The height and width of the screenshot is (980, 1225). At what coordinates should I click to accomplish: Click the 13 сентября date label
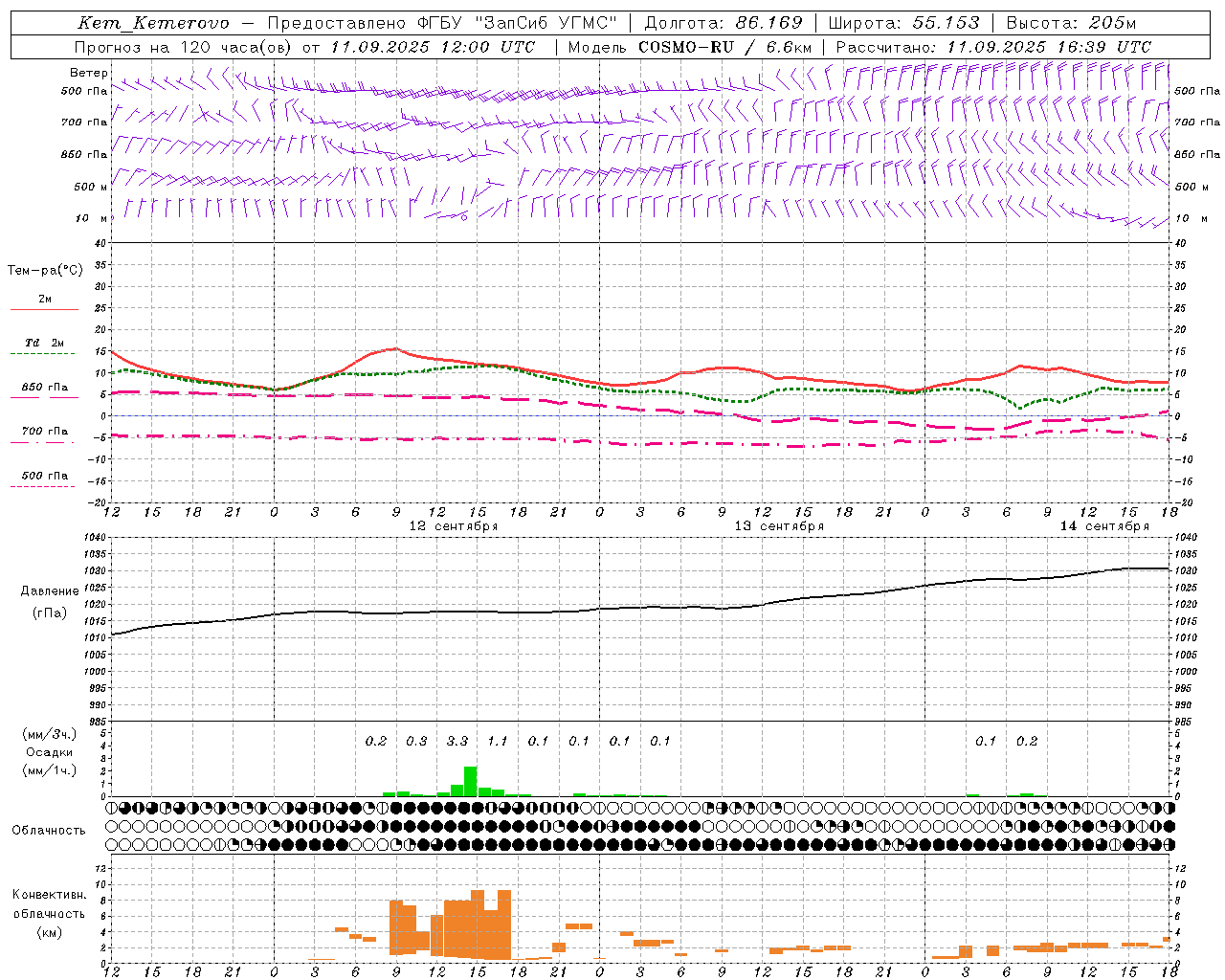click(x=779, y=526)
